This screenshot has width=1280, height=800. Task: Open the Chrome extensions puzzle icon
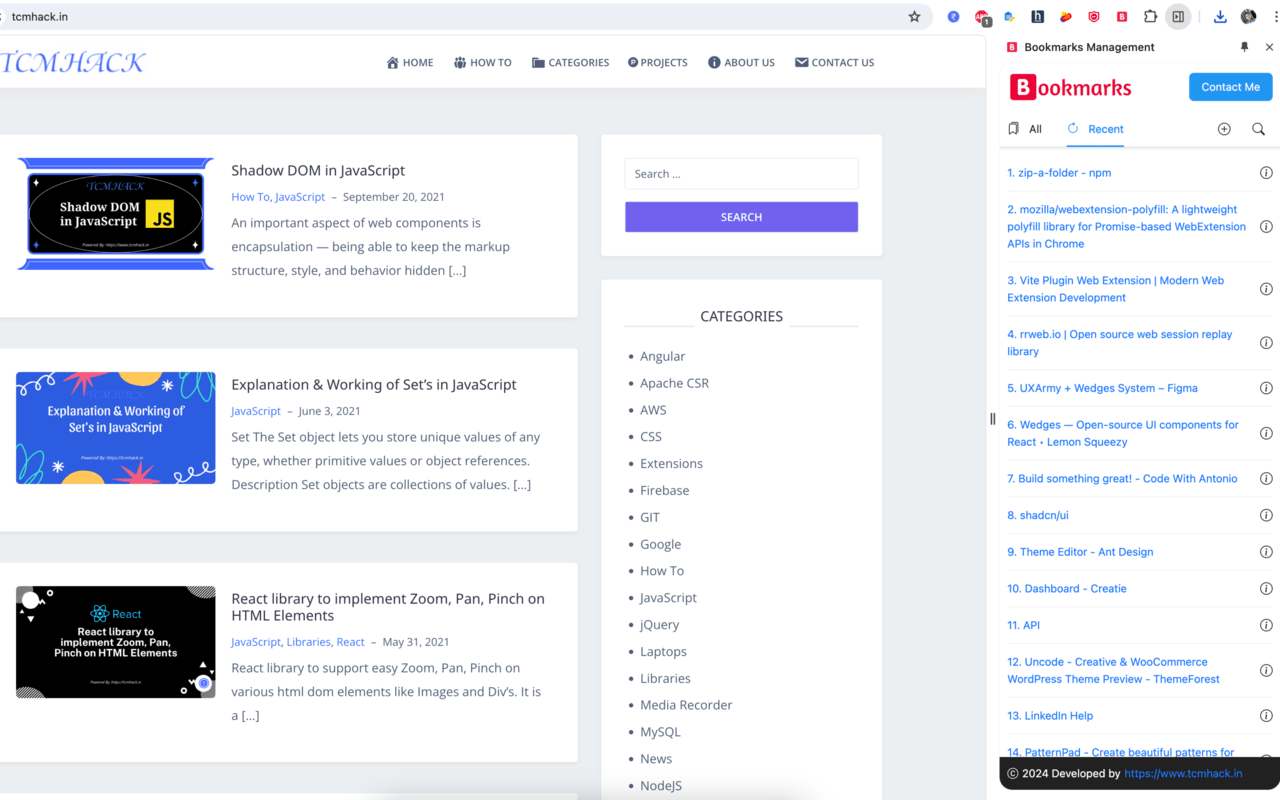1149,16
